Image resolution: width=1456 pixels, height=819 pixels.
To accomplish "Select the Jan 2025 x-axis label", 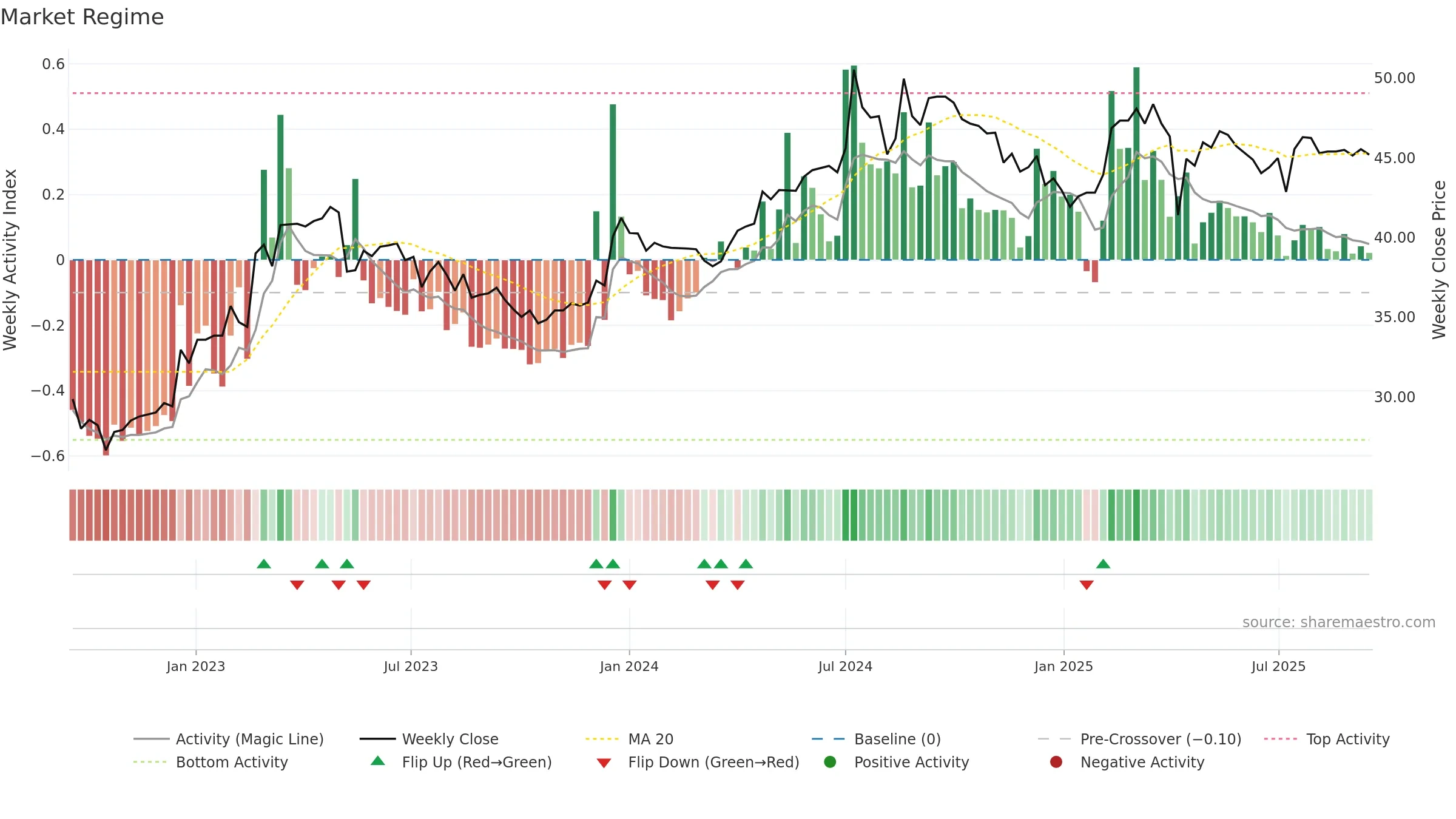I will tap(1063, 666).
